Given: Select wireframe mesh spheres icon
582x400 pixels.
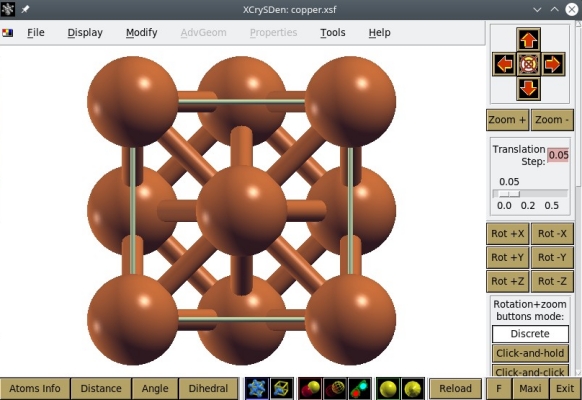Looking at the screenshot, I should tap(335, 388).
